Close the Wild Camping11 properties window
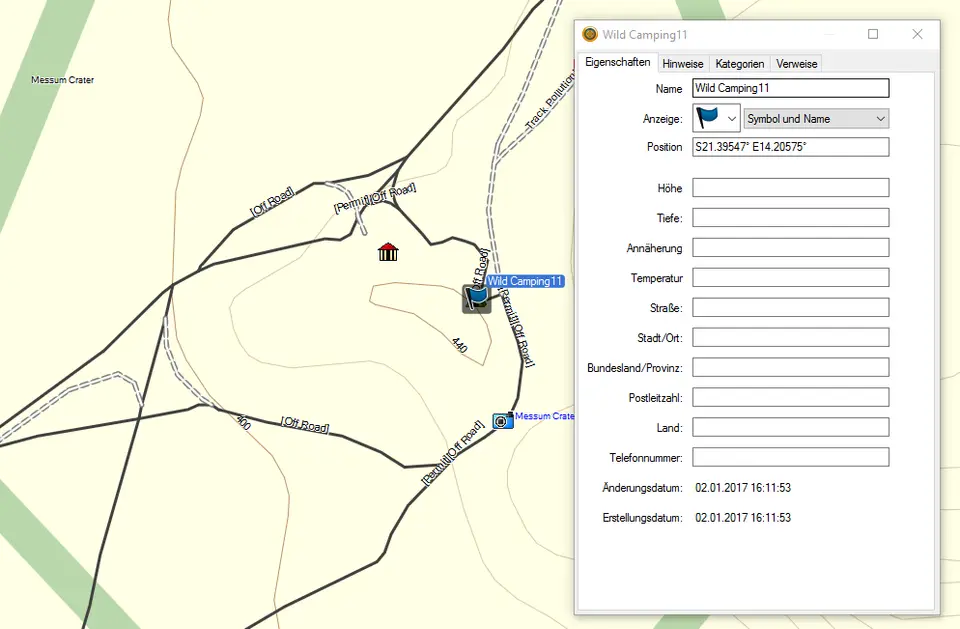960x629 pixels. [917, 34]
